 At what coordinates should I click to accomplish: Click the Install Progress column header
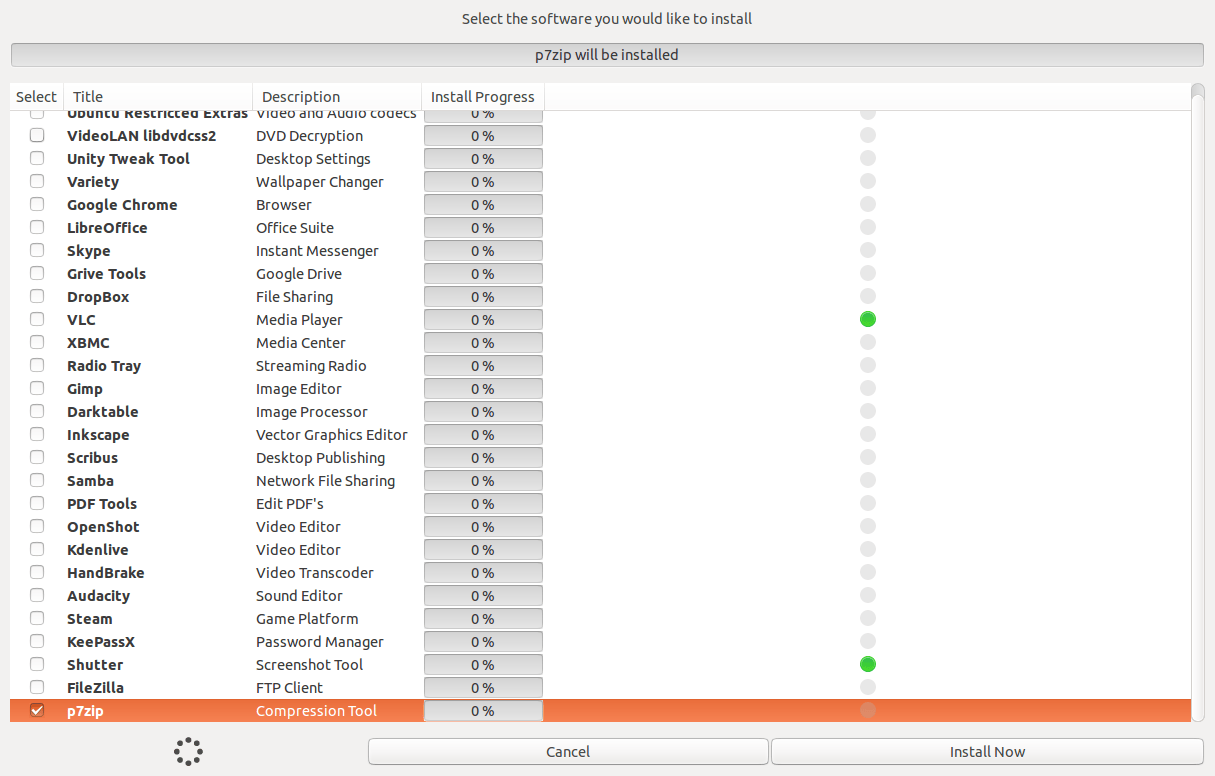click(482, 97)
